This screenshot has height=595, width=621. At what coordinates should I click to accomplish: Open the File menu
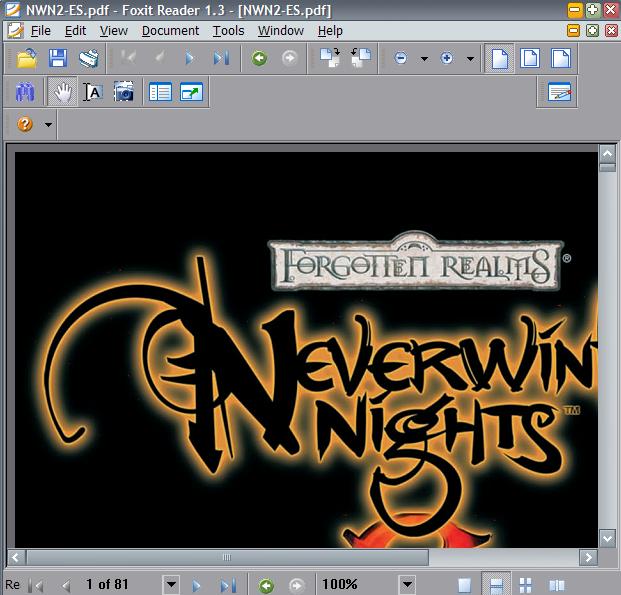point(40,31)
